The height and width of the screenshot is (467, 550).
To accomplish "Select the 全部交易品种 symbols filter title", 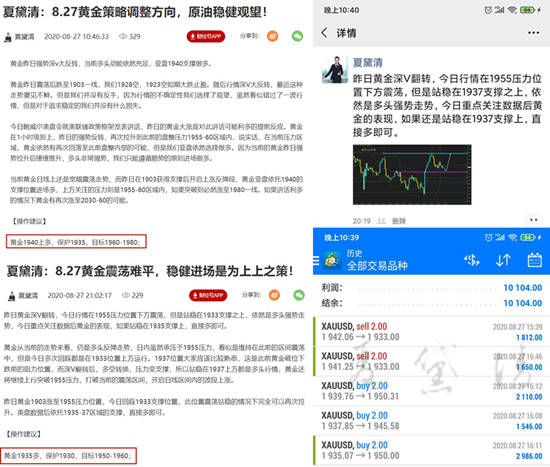I will click(377, 266).
